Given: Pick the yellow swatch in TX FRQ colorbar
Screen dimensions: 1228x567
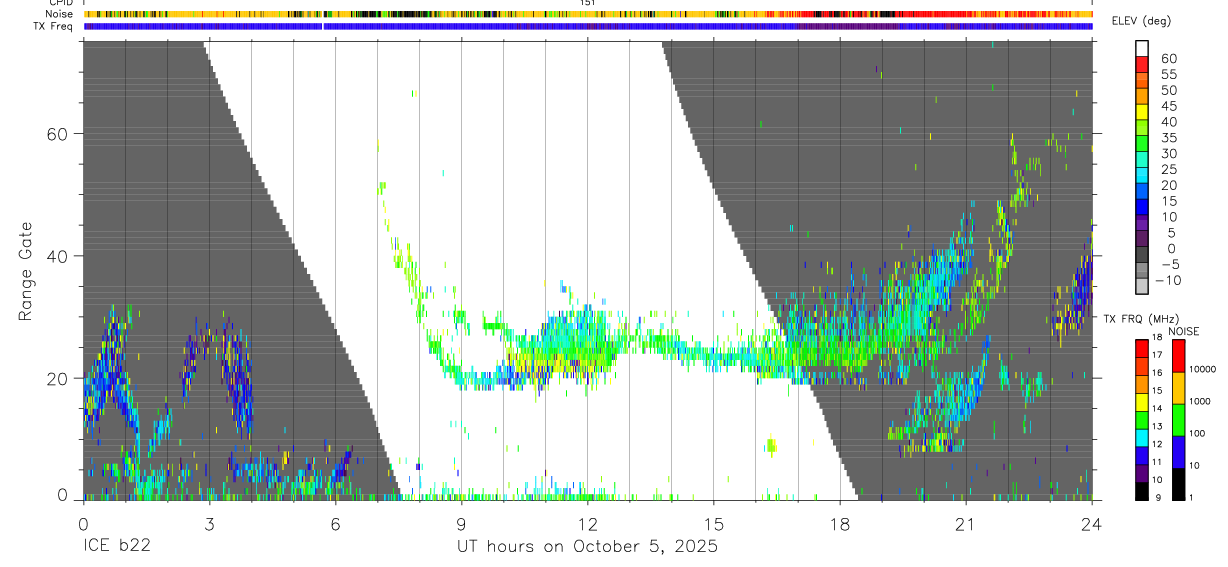Looking at the screenshot, I should (1142, 402).
